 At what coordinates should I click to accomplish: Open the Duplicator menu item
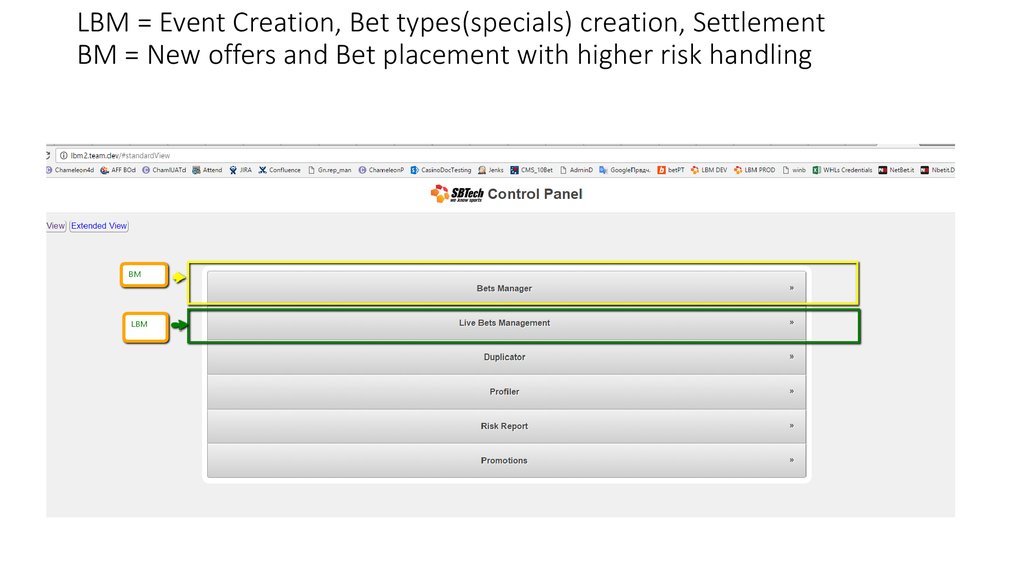tap(505, 357)
